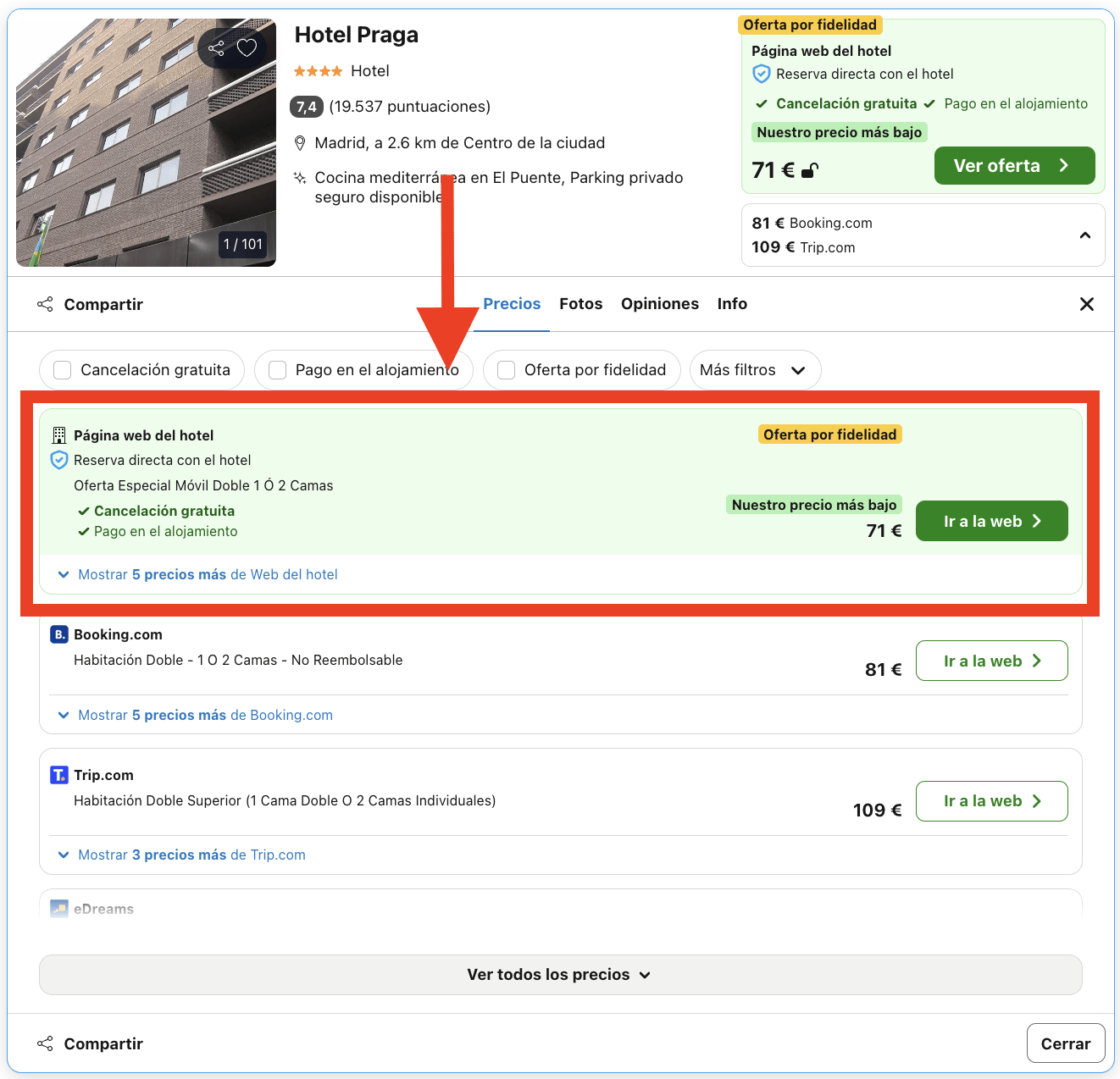The height and width of the screenshot is (1079, 1120).
Task: Click the sparkle highlights icon near Cocina mediterránea
Action: [x=299, y=178]
